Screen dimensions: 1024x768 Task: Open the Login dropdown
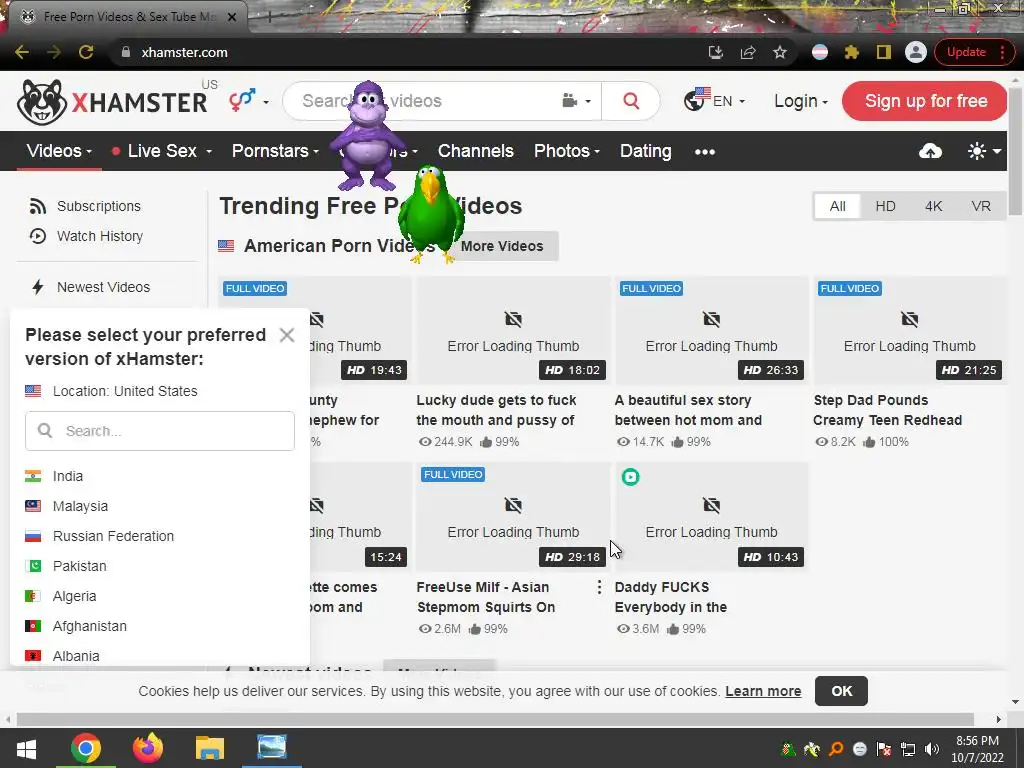[801, 101]
